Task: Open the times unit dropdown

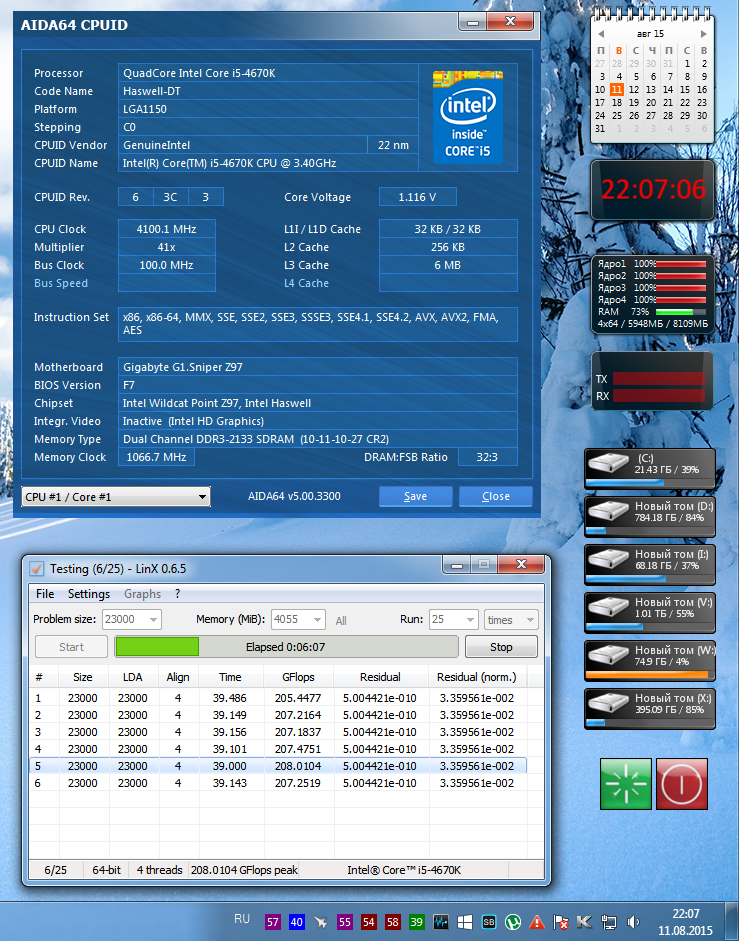Action: (511, 619)
